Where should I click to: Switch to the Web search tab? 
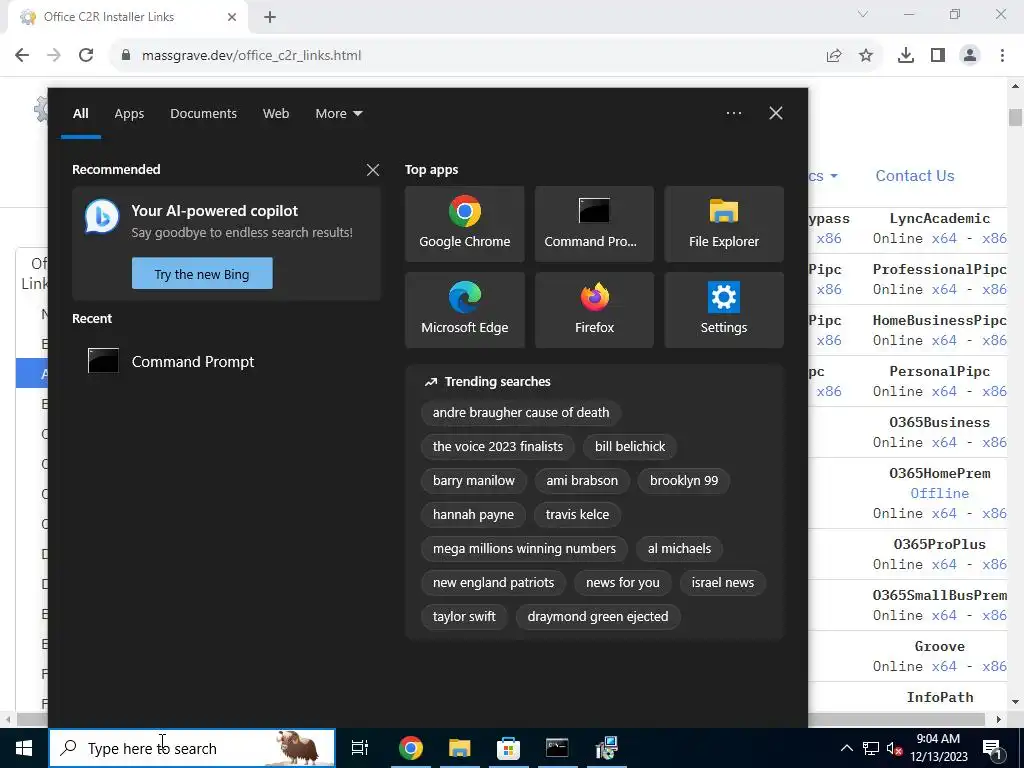276,114
